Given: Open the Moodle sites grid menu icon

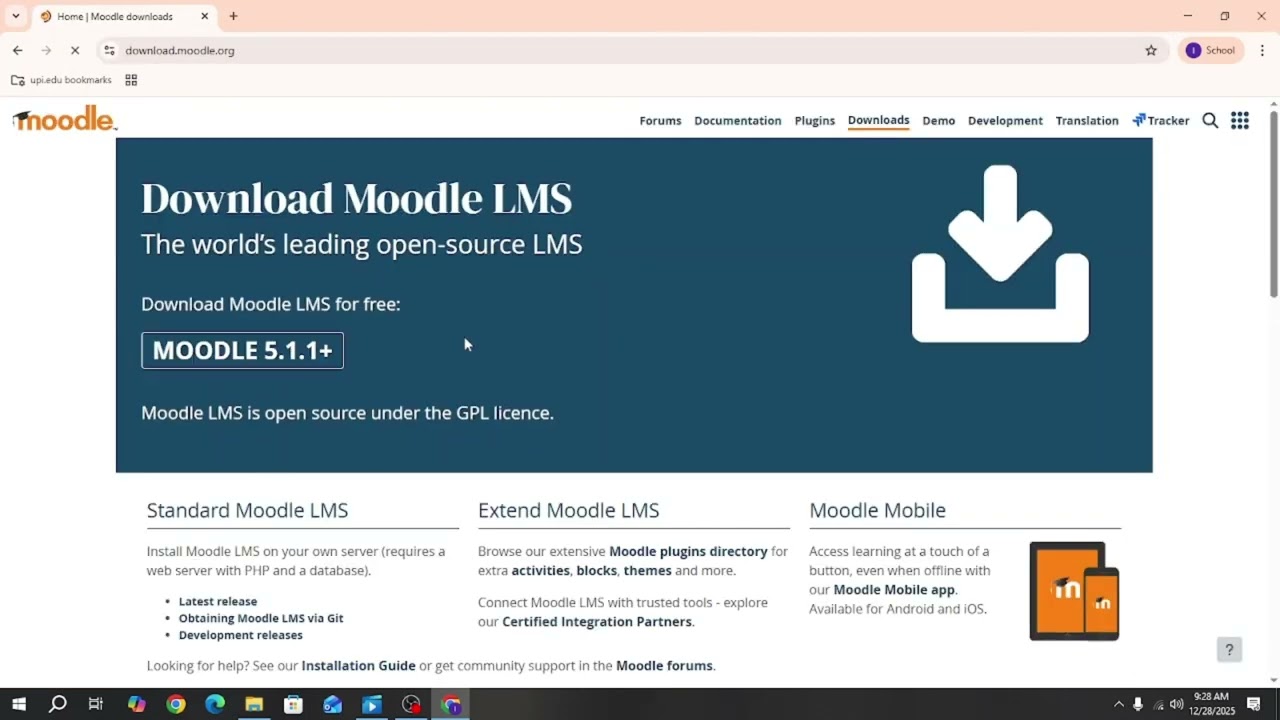Looking at the screenshot, I should pos(1240,120).
